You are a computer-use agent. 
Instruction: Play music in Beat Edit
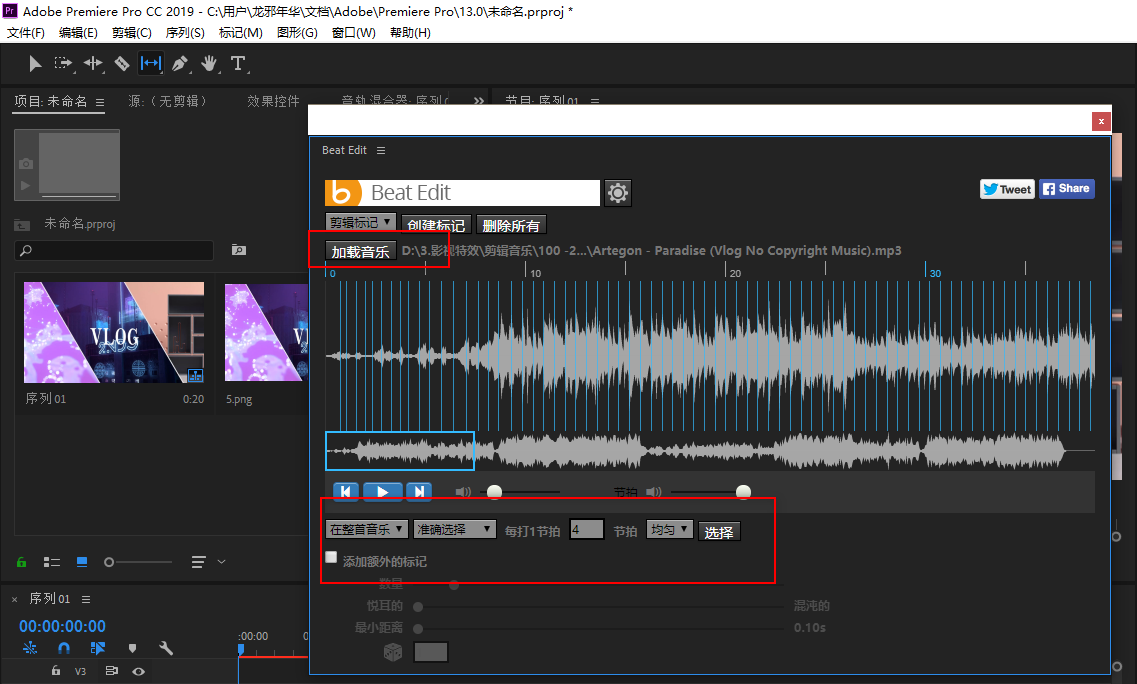point(382,492)
